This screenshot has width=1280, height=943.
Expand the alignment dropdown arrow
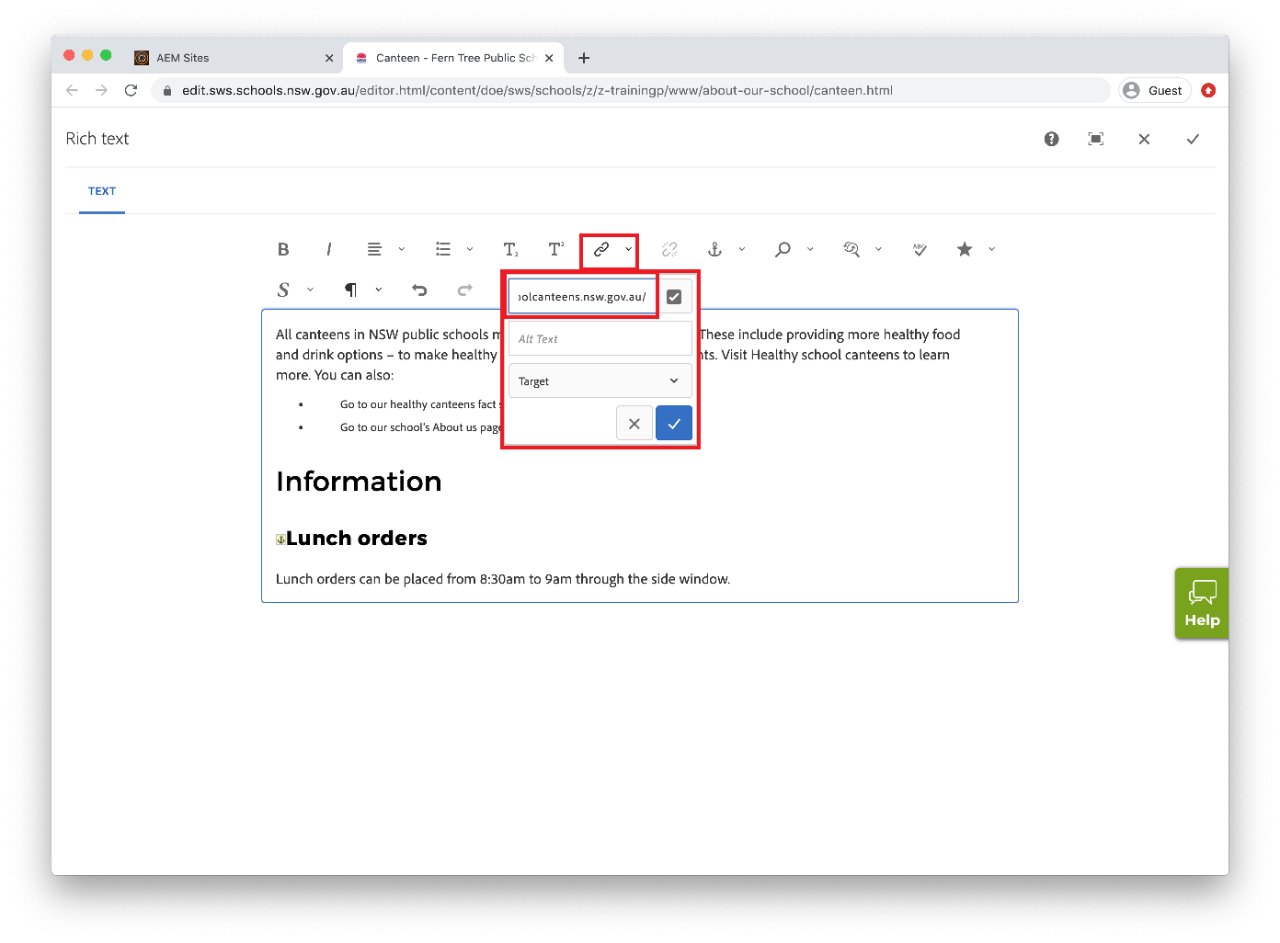point(402,249)
